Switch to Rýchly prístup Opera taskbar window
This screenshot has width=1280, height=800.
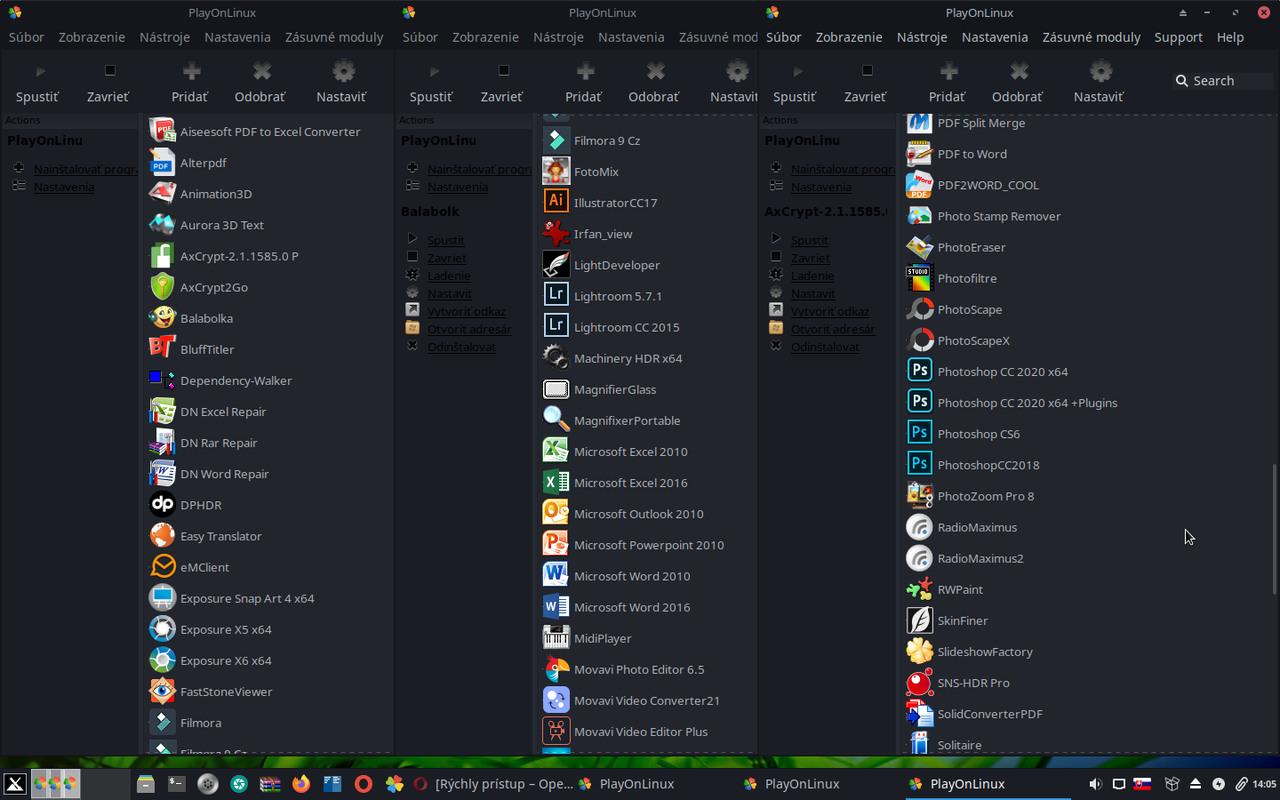(492, 784)
